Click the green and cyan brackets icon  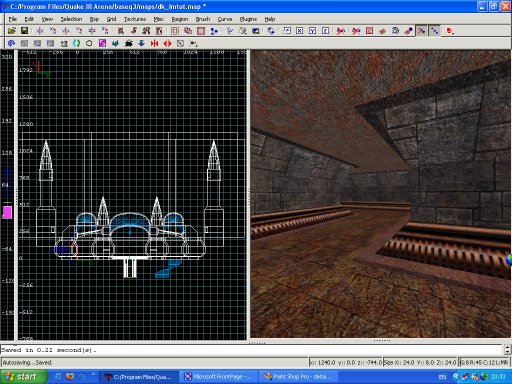[77, 43]
